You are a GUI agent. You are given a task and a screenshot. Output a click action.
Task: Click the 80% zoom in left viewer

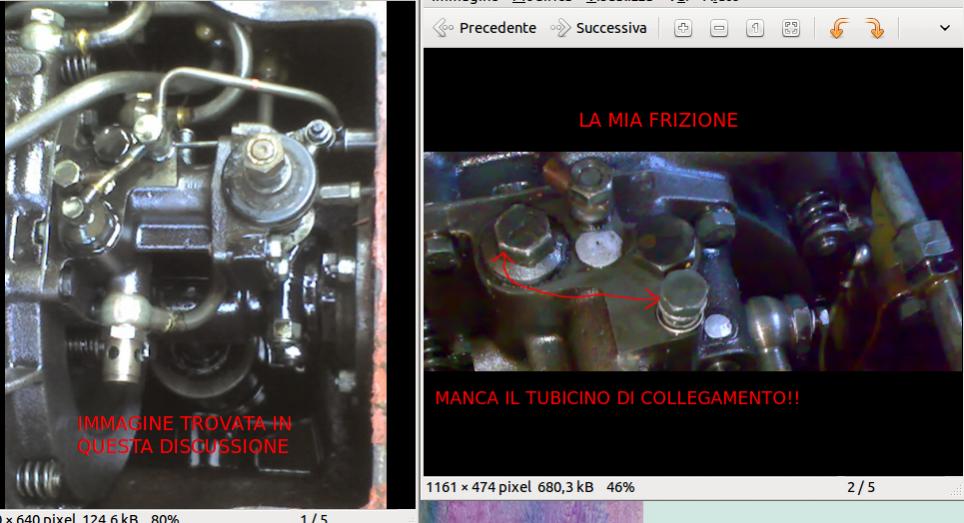pyautogui.click(x=166, y=518)
